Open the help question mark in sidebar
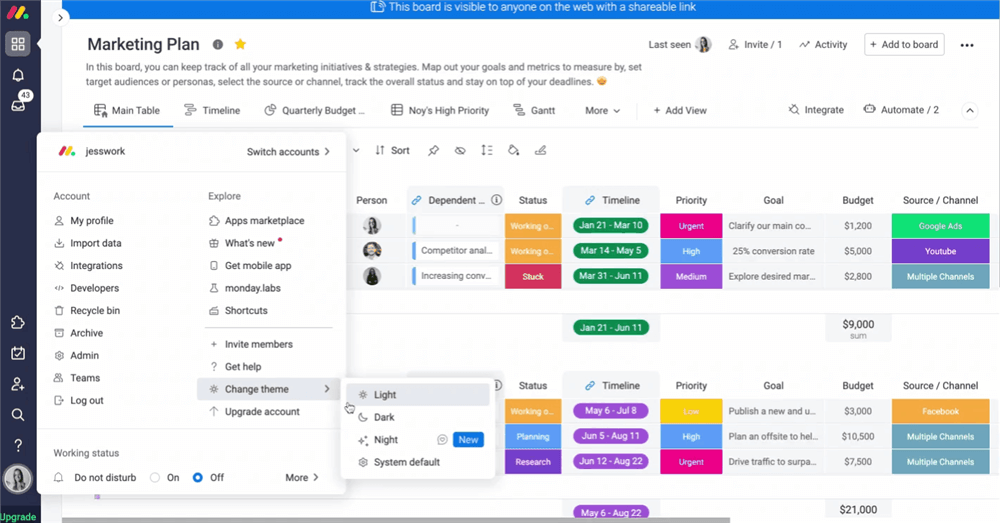The width and height of the screenshot is (1000, 523). click(x=18, y=445)
